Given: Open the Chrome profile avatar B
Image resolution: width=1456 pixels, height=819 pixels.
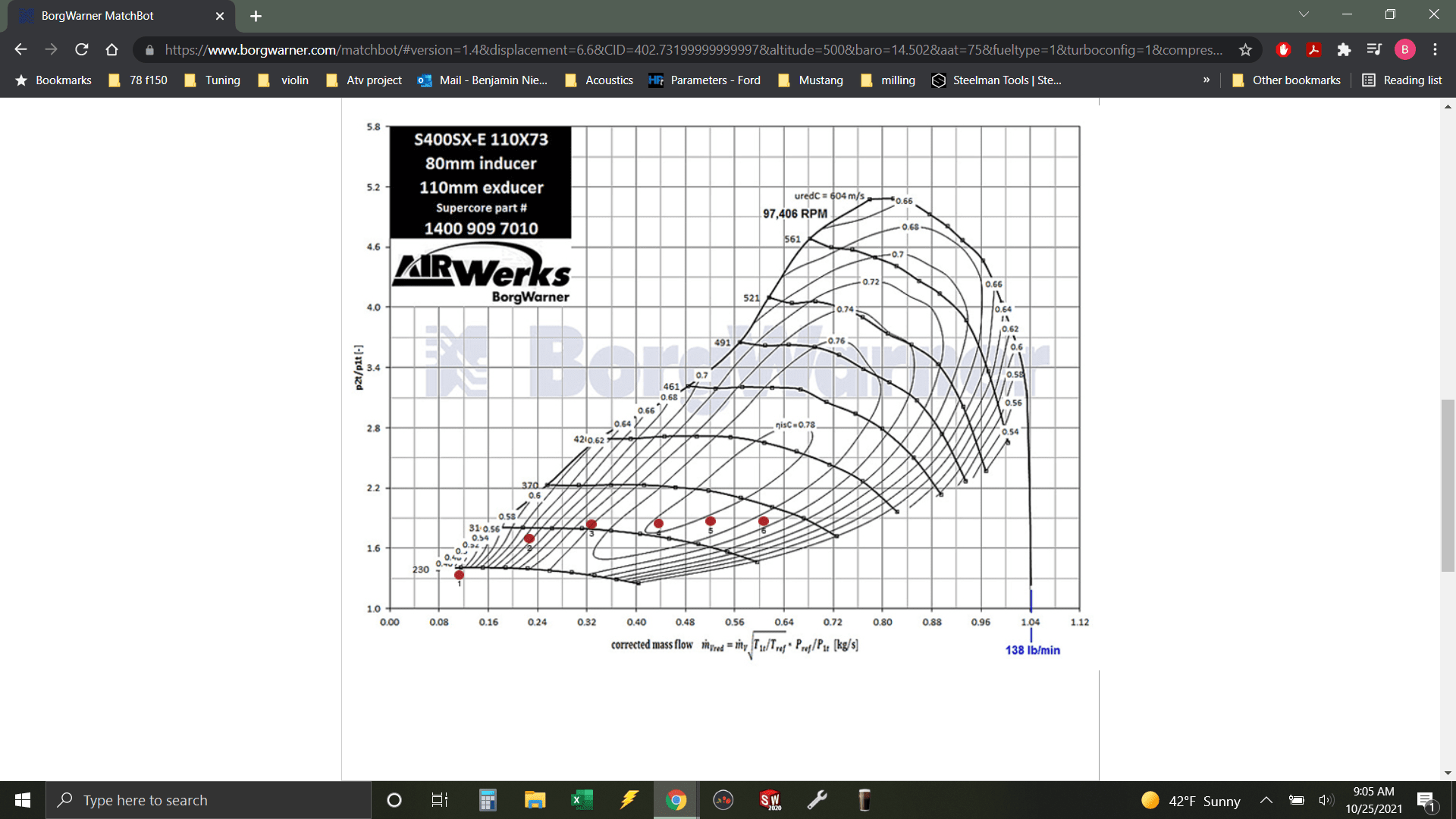Looking at the screenshot, I should pos(1404,49).
